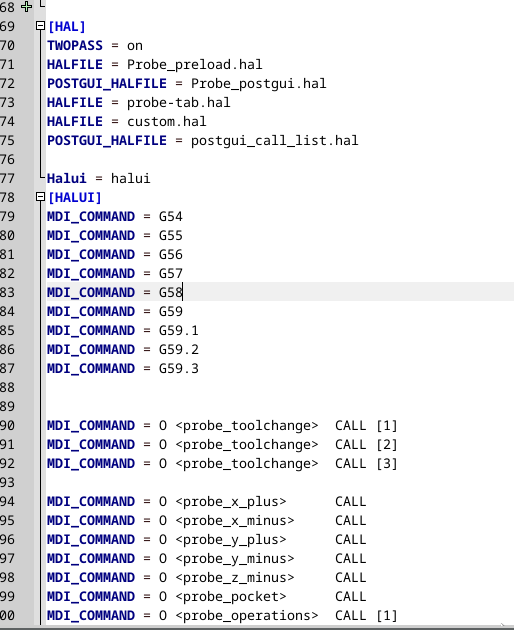Collapse the [HAL] section fold marker
This screenshot has height=630, width=514.
point(40,26)
